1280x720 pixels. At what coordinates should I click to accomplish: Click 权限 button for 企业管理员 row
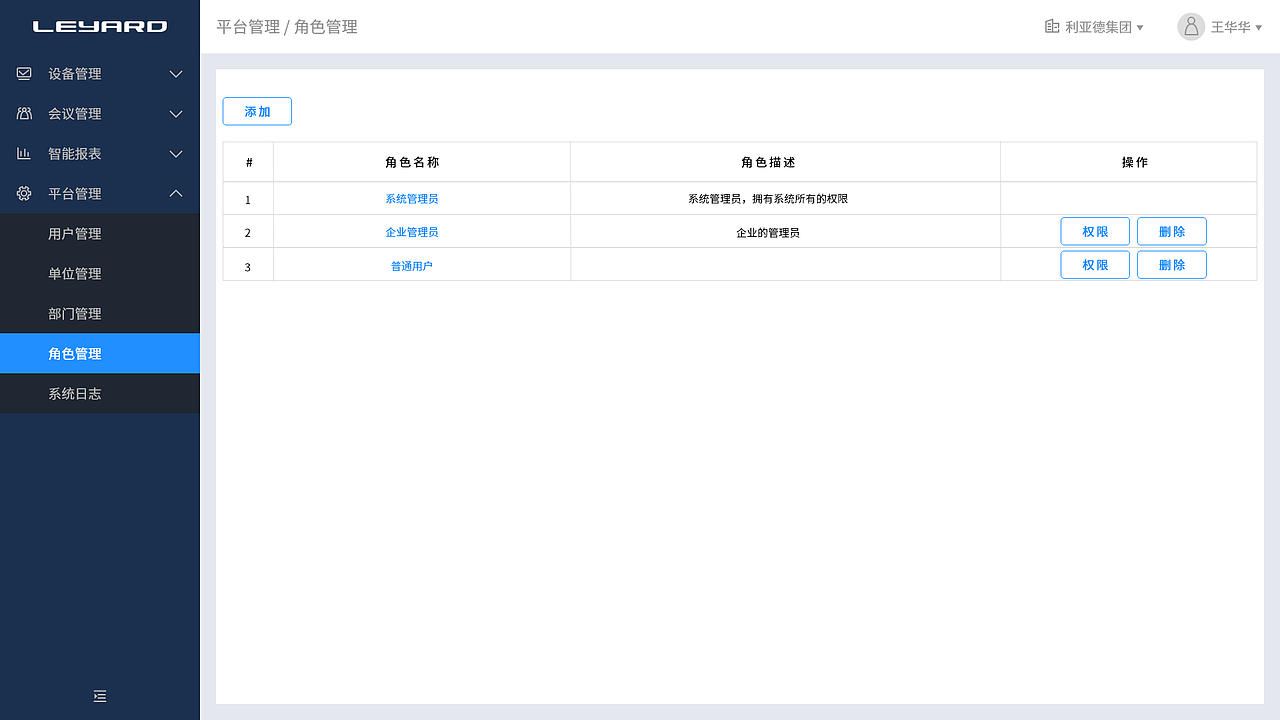[1095, 231]
